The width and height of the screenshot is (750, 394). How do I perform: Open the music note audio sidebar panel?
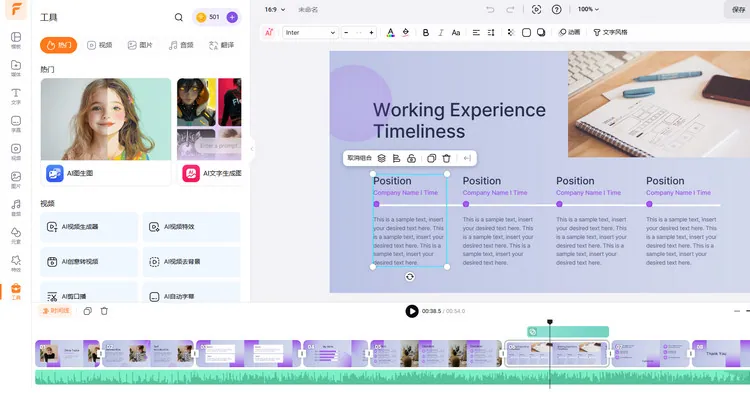click(x=16, y=208)
